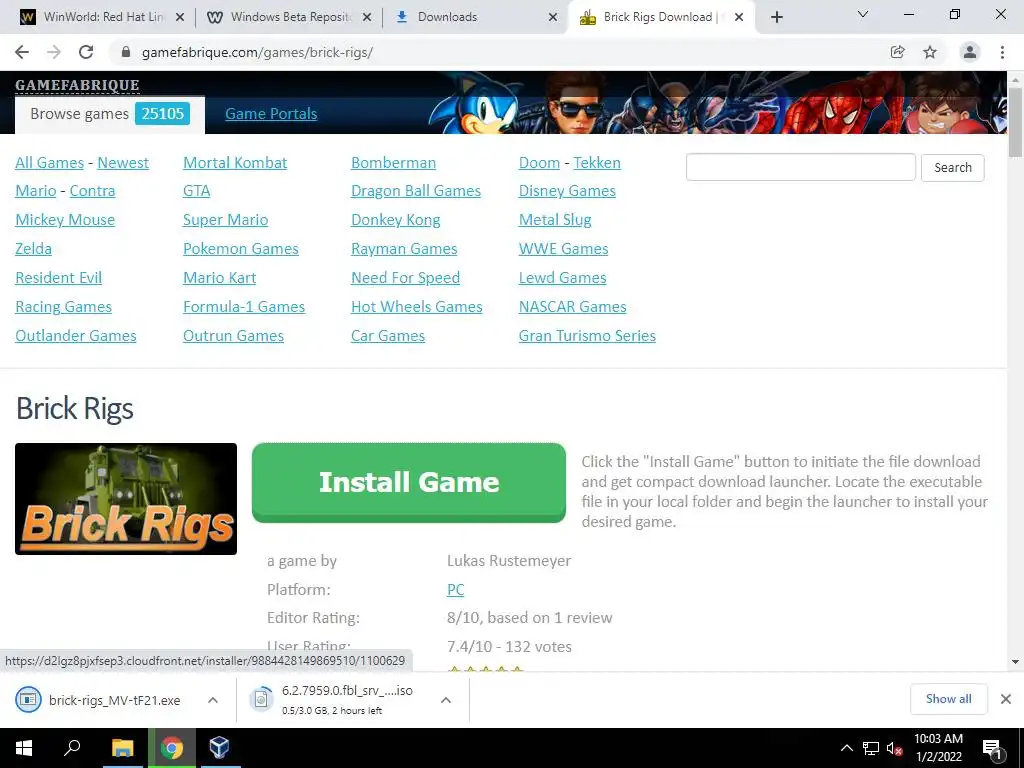Open the Game Portals tab
Image resolution: width=1024 pixels, height=768 pixels.
click(271, 114)
